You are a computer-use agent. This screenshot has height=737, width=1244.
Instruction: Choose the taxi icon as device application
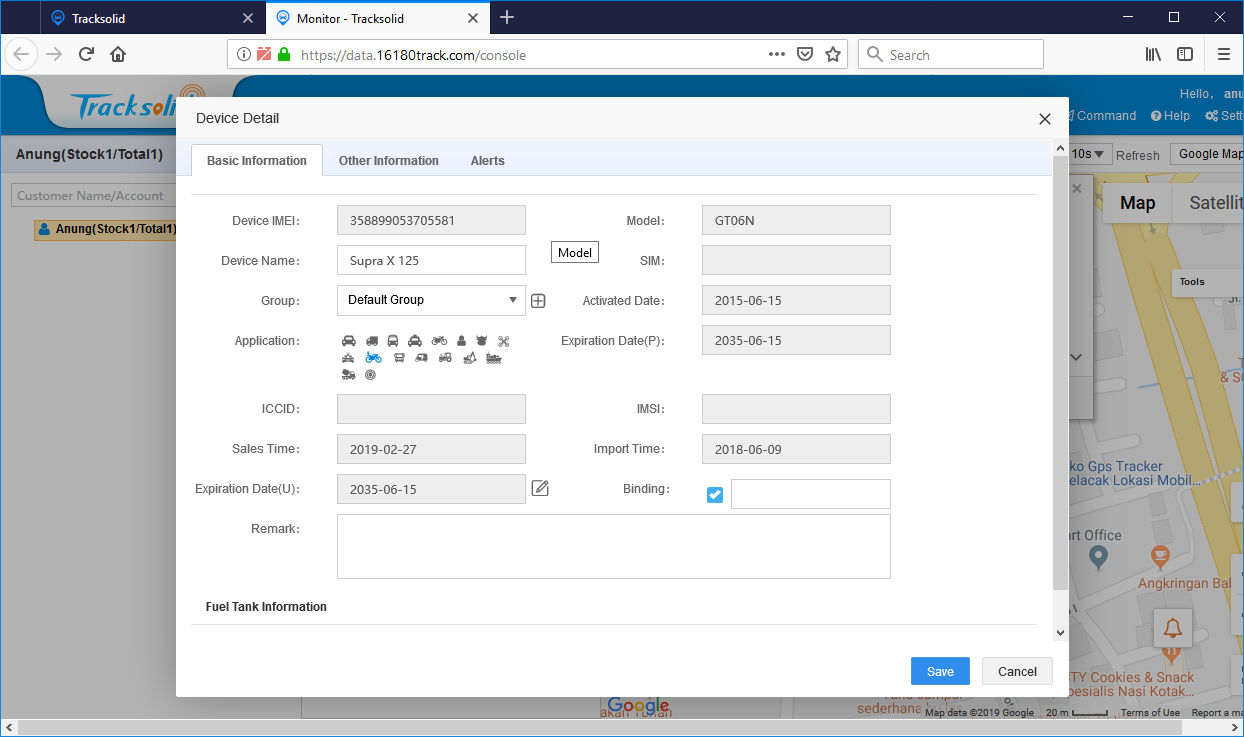[415, 341]
